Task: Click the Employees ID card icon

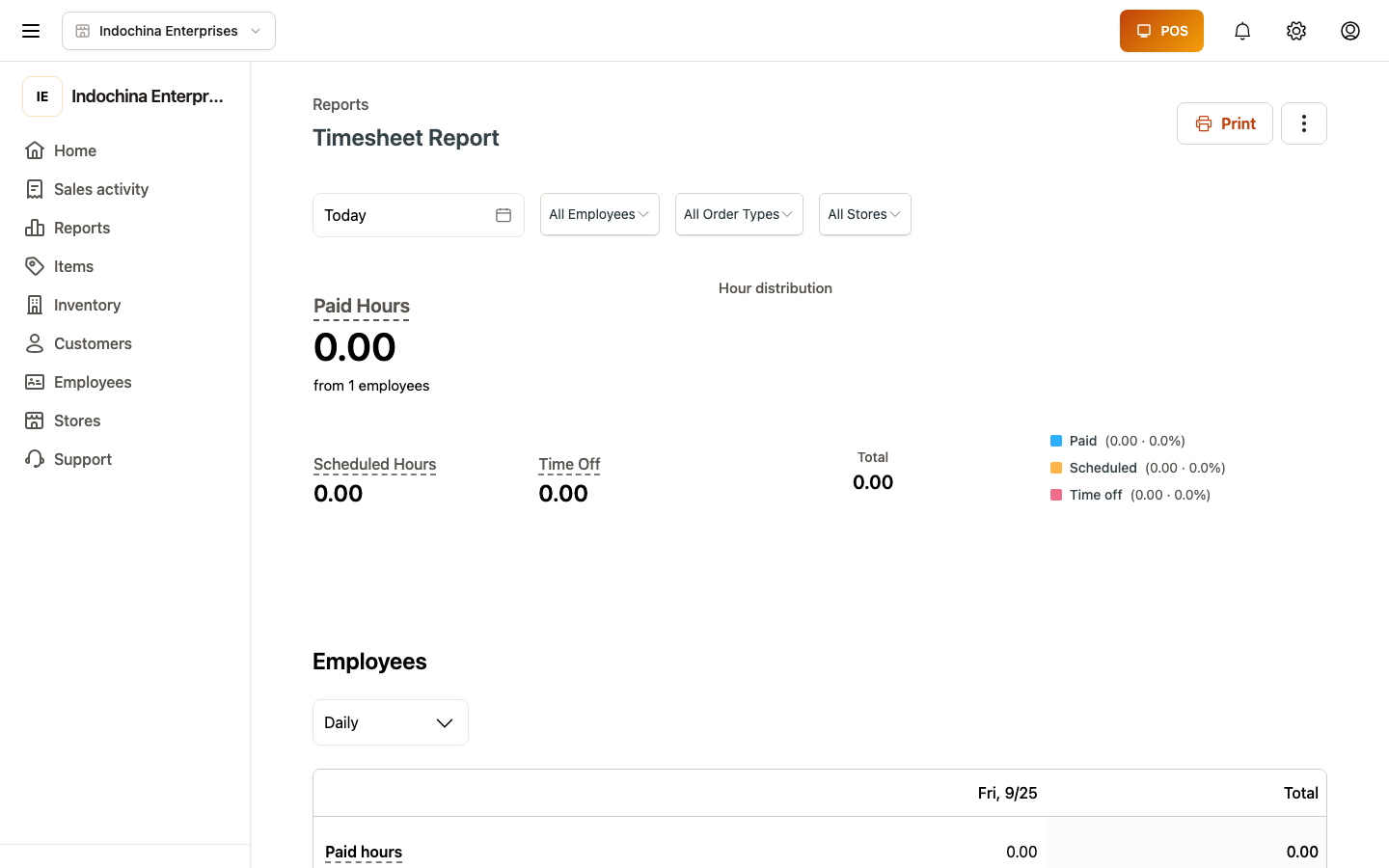Action: tap(35, 382)
